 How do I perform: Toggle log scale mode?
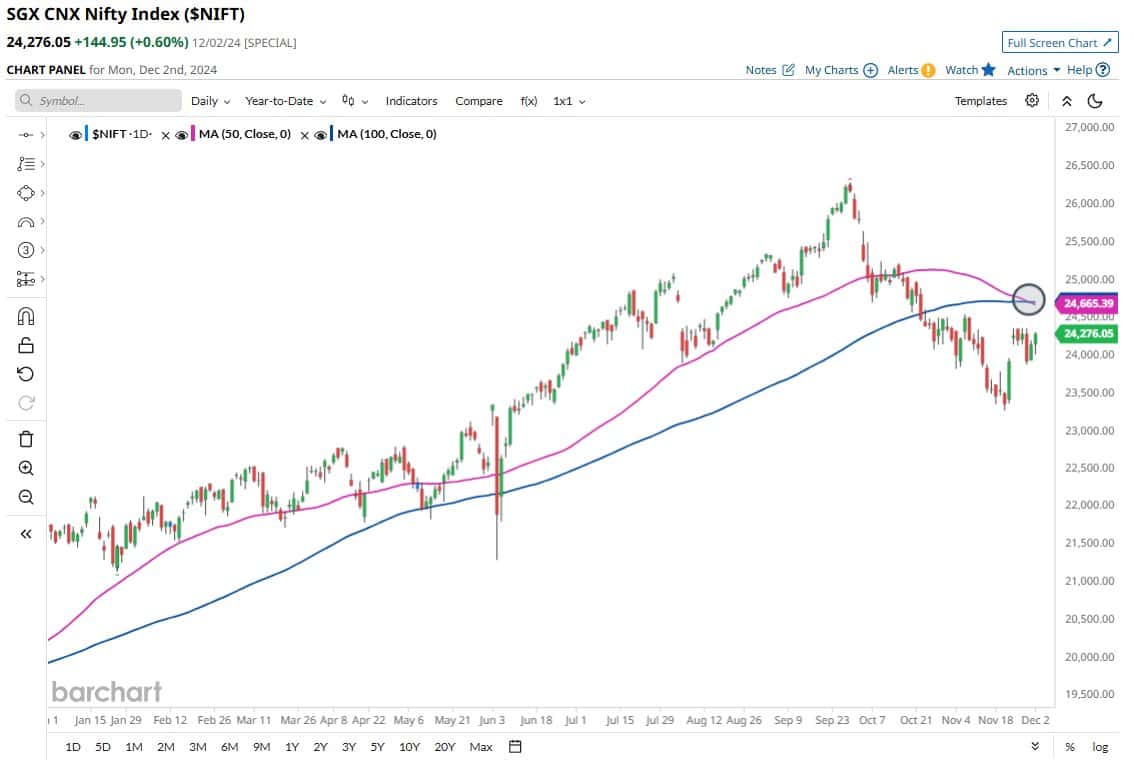click(1100, 747)
